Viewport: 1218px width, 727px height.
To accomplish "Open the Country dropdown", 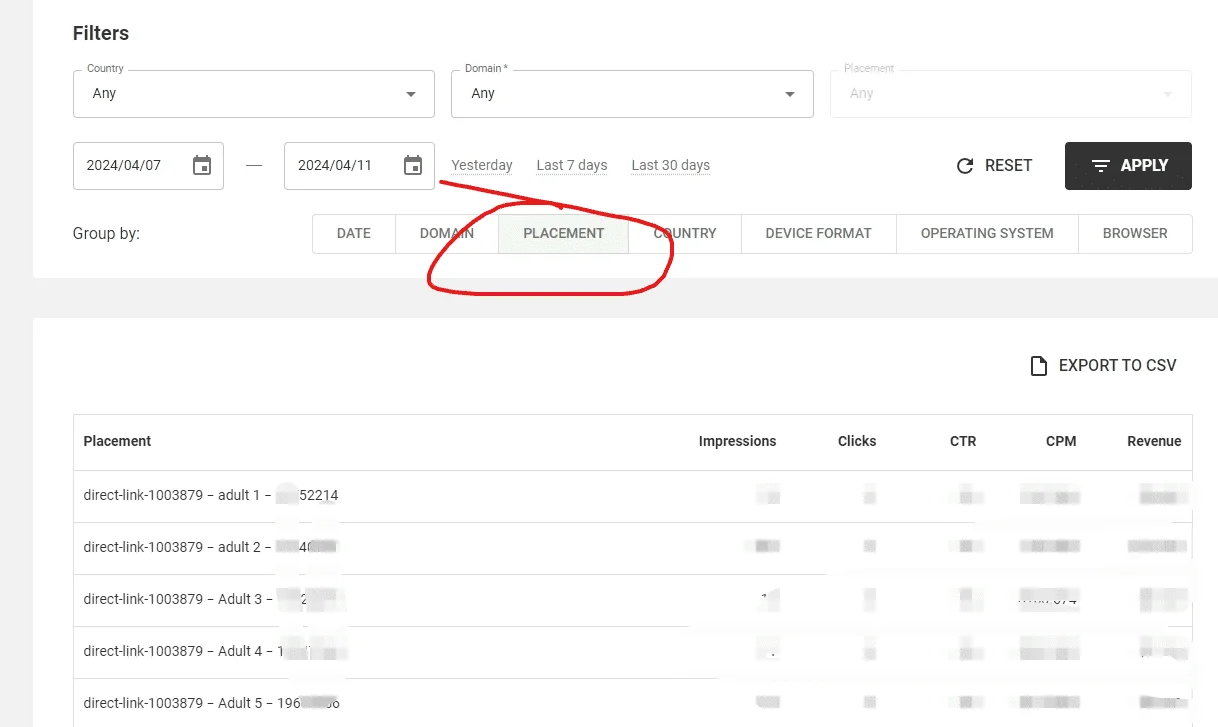I will tap(254, 94).
